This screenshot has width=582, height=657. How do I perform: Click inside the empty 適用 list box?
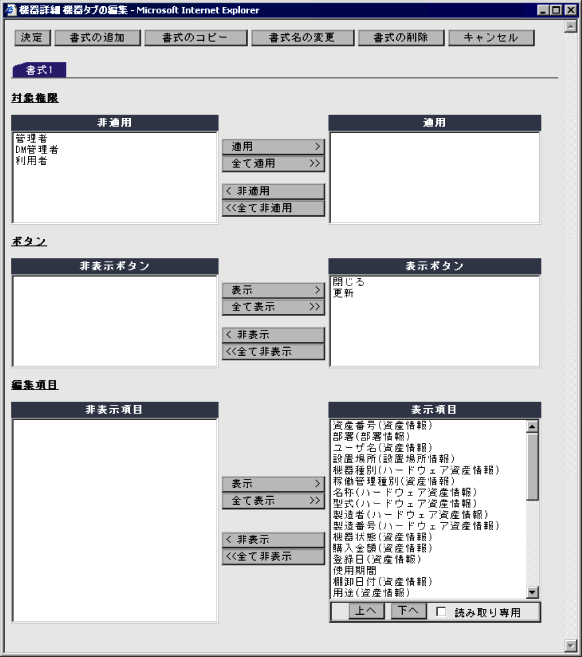[x=435, y=178]
